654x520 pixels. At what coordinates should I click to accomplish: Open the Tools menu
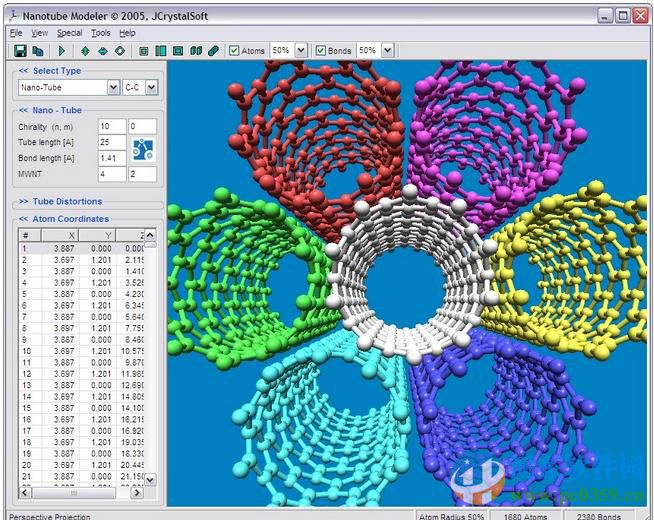pos(101,33)
